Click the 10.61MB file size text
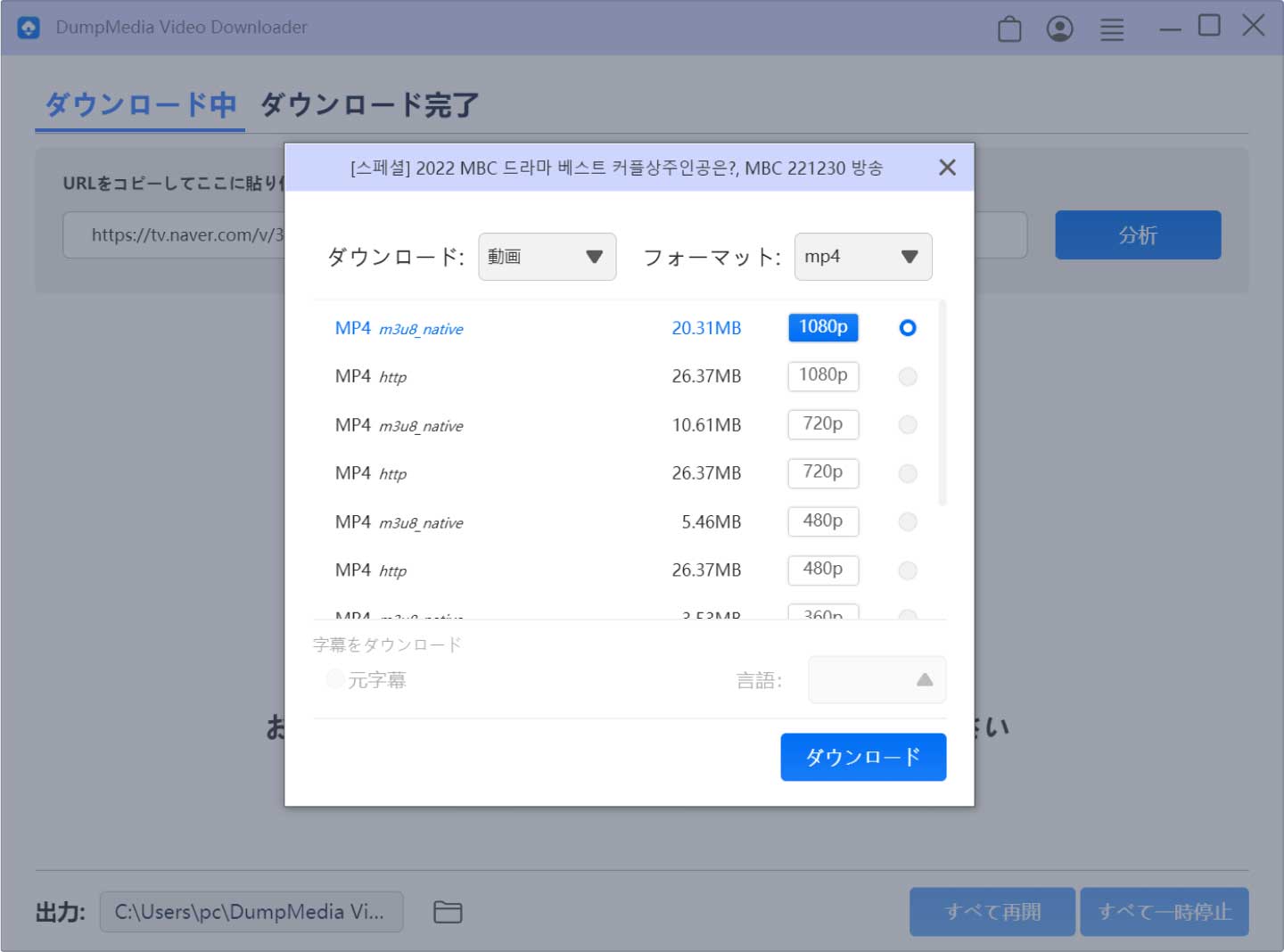The height and width of the screenshot is (952, 1284). 706,425
